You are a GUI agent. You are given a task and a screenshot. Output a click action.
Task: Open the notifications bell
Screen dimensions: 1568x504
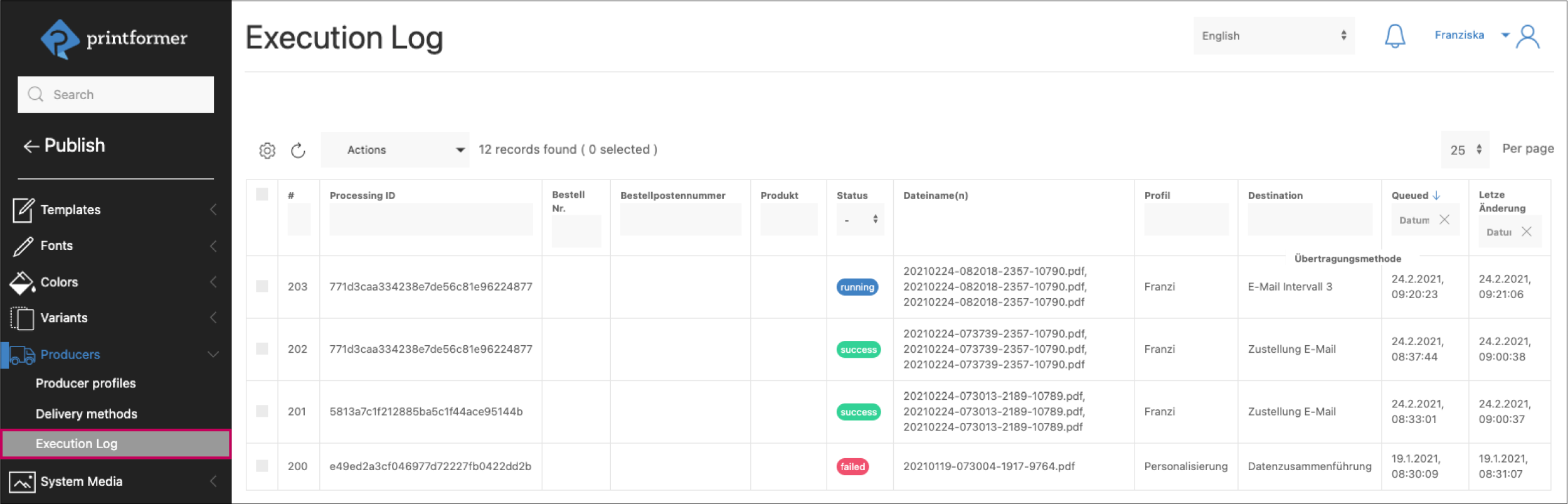(x=1394, y=36)
